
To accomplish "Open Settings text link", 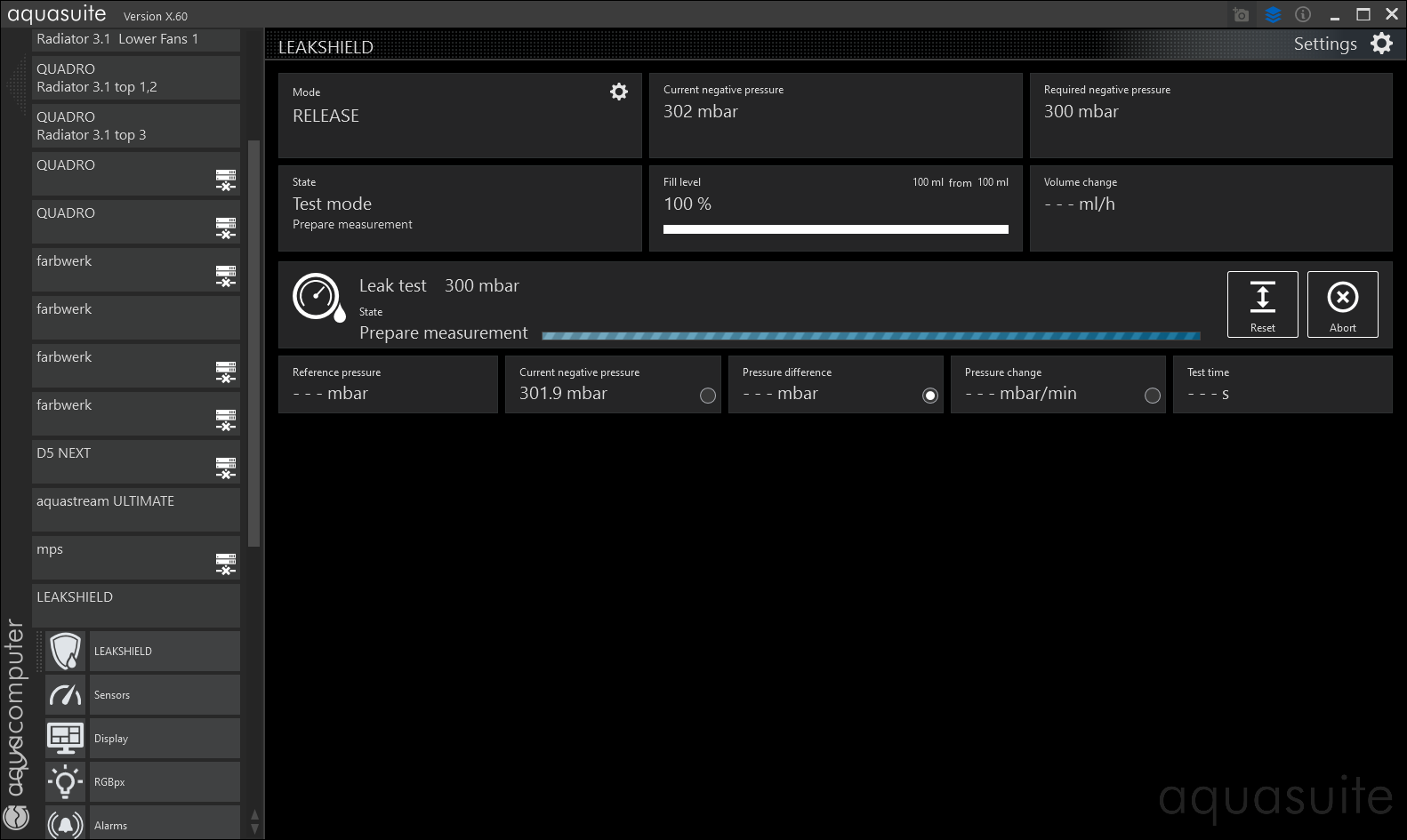I will pos(1325,44).
